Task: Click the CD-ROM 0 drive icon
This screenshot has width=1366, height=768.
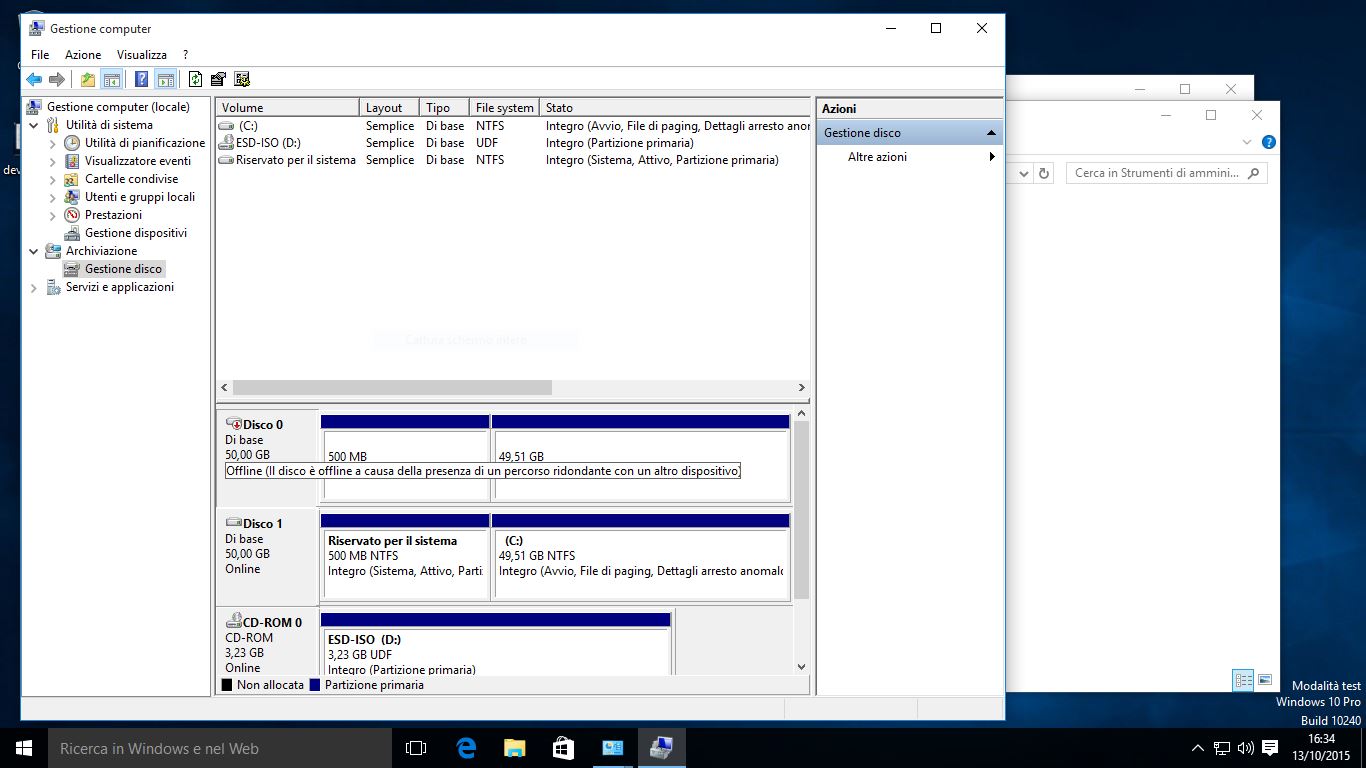Action: click(x=234, y=622)
